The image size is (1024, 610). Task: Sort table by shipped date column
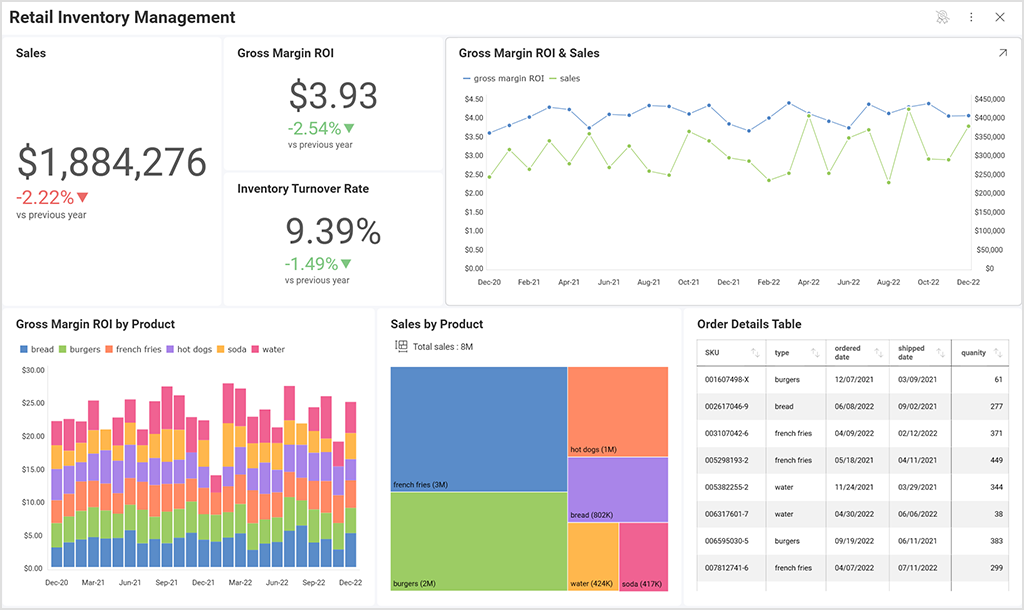[x=940, y=353]
